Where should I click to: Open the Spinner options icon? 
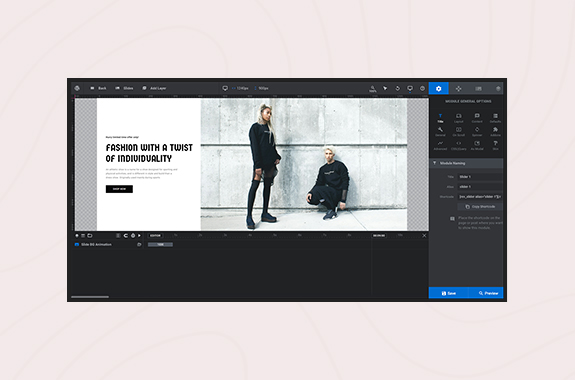tap(477, 131)
